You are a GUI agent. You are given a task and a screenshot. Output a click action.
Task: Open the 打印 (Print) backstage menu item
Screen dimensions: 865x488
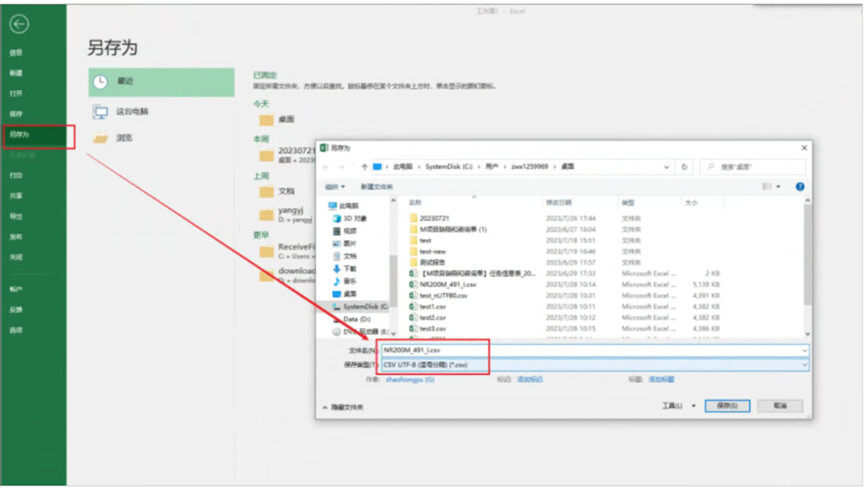click(16, 175)
